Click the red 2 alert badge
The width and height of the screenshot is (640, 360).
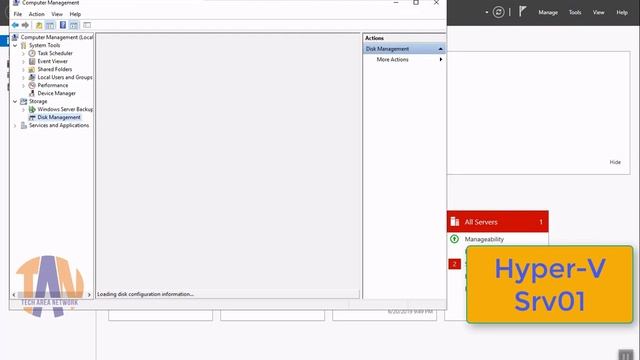coord(454,264)
